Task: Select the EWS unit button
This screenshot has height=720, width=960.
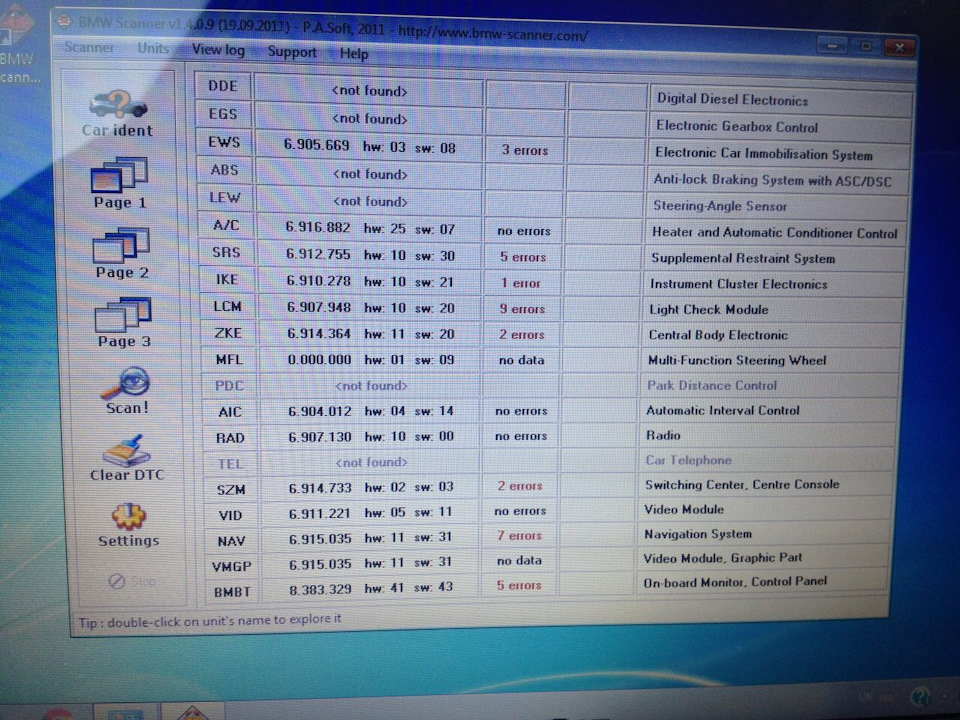Action: 224,143
